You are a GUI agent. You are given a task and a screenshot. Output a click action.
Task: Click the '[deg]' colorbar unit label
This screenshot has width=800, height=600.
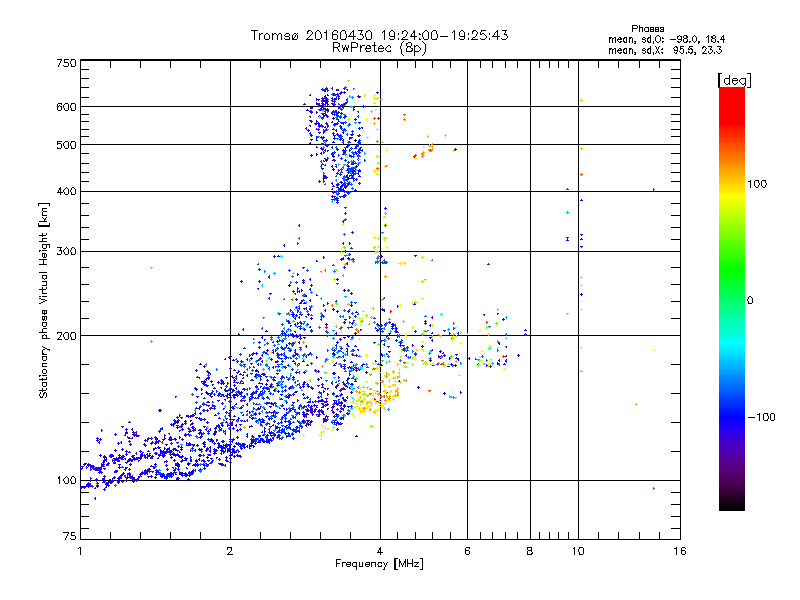click(734, 80)
